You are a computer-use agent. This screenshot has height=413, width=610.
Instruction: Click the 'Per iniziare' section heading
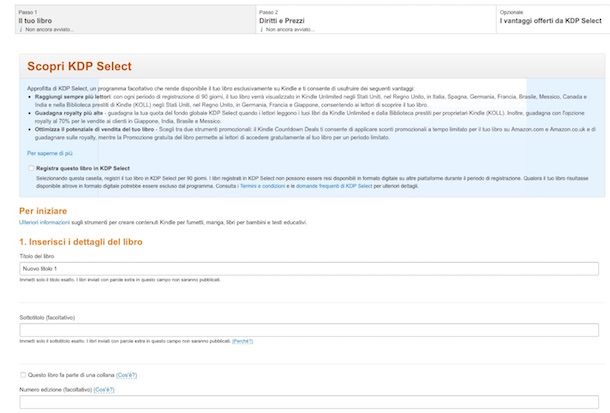pyautogui.click(x=43, y=210)
